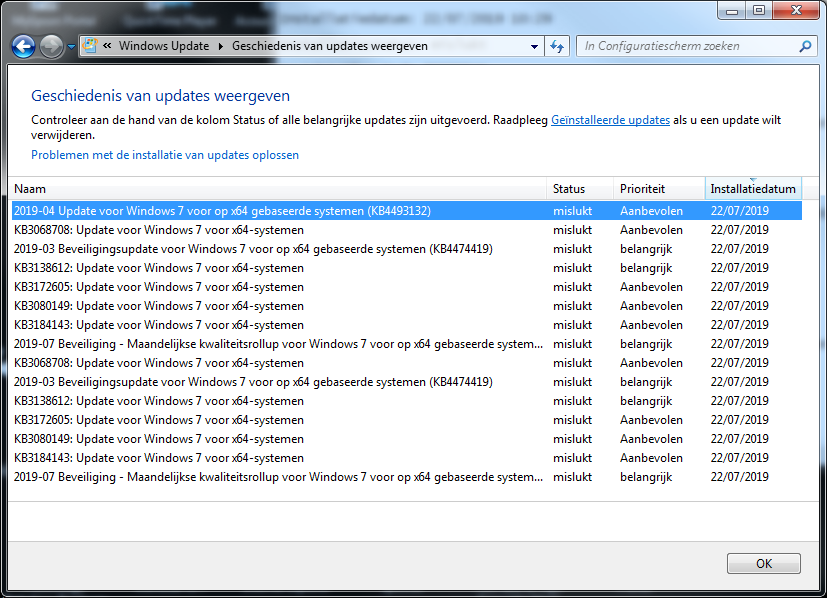The width and height of the screenshot is (827, 598).
Task: Select the second KB3184143 update row
Action: pos(407,458)
